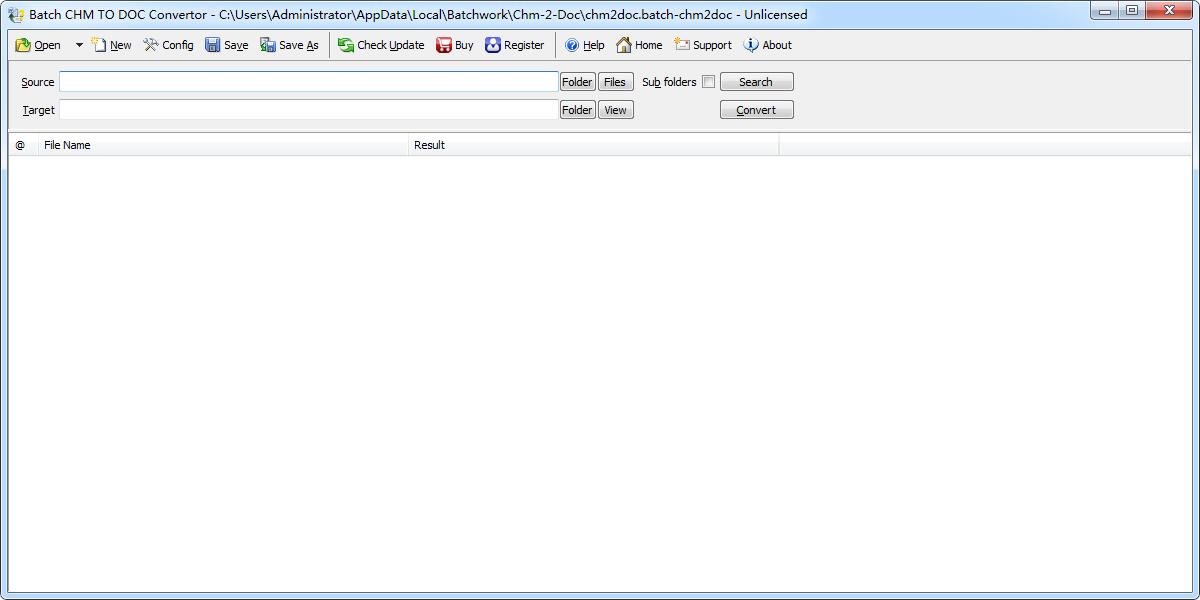Screen dimensions: 1200x600
Task: Maximize the Batch CHM TO DOC window
Action: click(x=1131, y=12)
